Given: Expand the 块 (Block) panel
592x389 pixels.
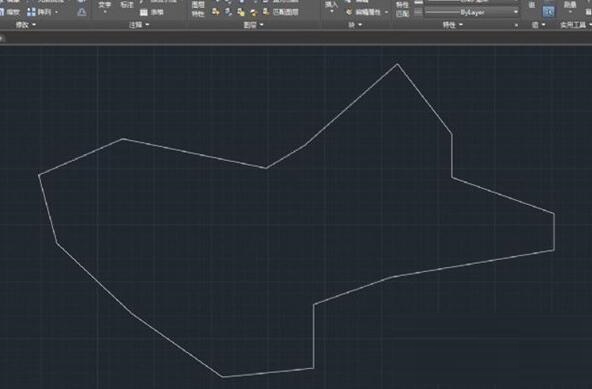Looking at the screenshot, I should (x=355, y=25).
